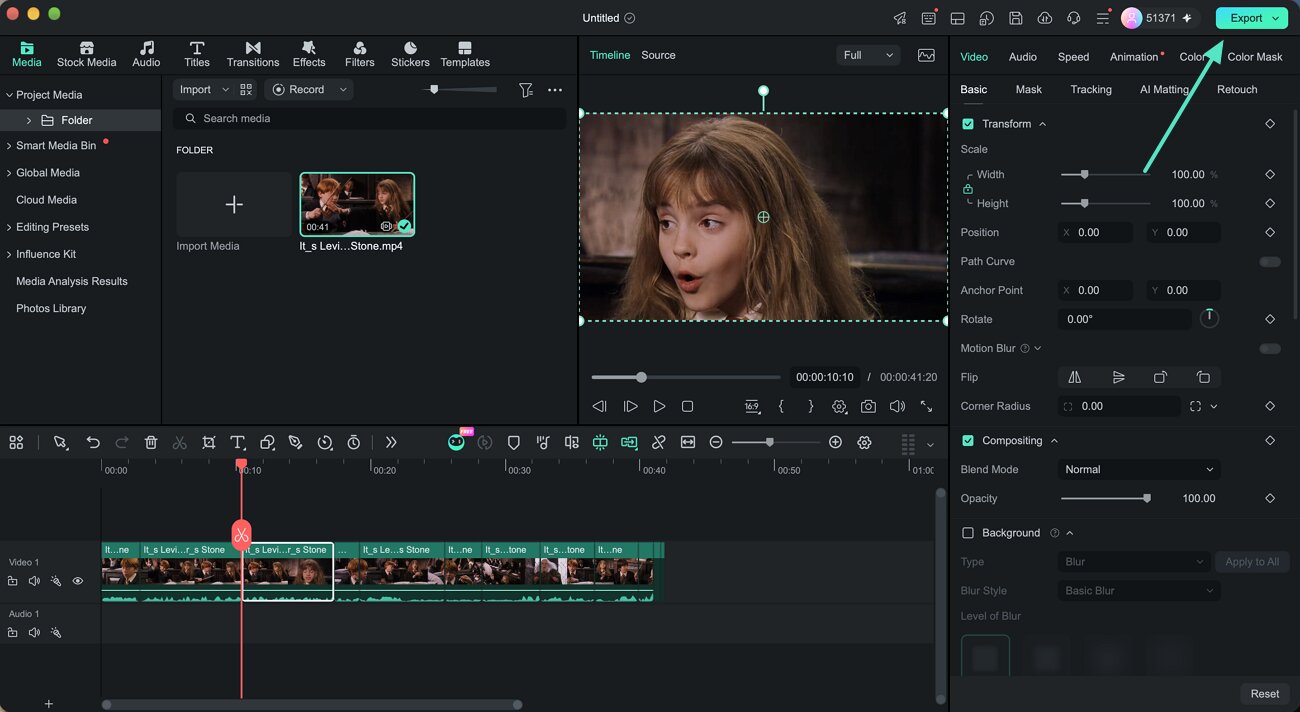Toggle Video 1 track visibility eye
The width and height of the screenshot is (1300, 712).
[x=78, y=581]
